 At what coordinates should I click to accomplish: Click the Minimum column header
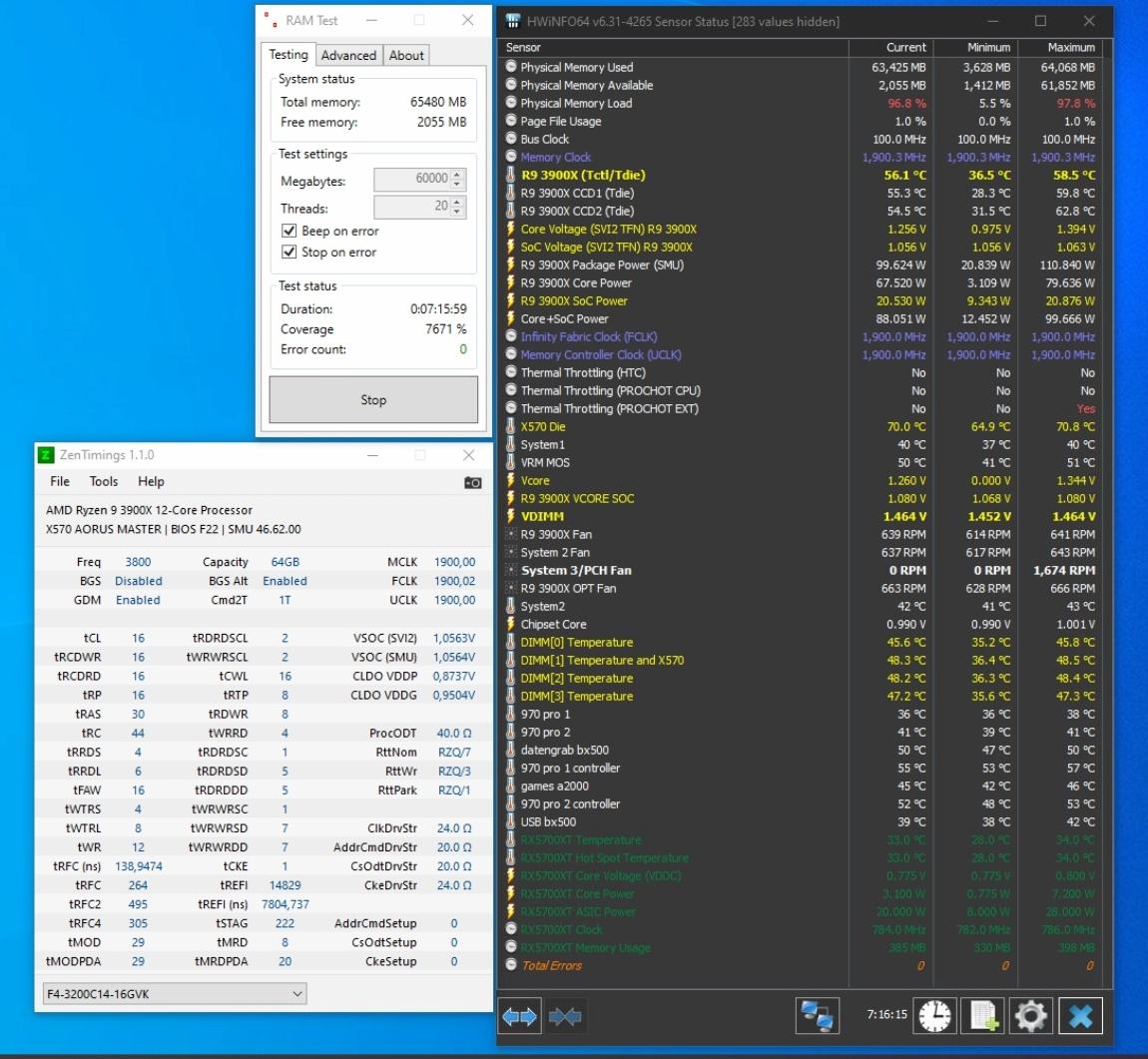[976, 48]
